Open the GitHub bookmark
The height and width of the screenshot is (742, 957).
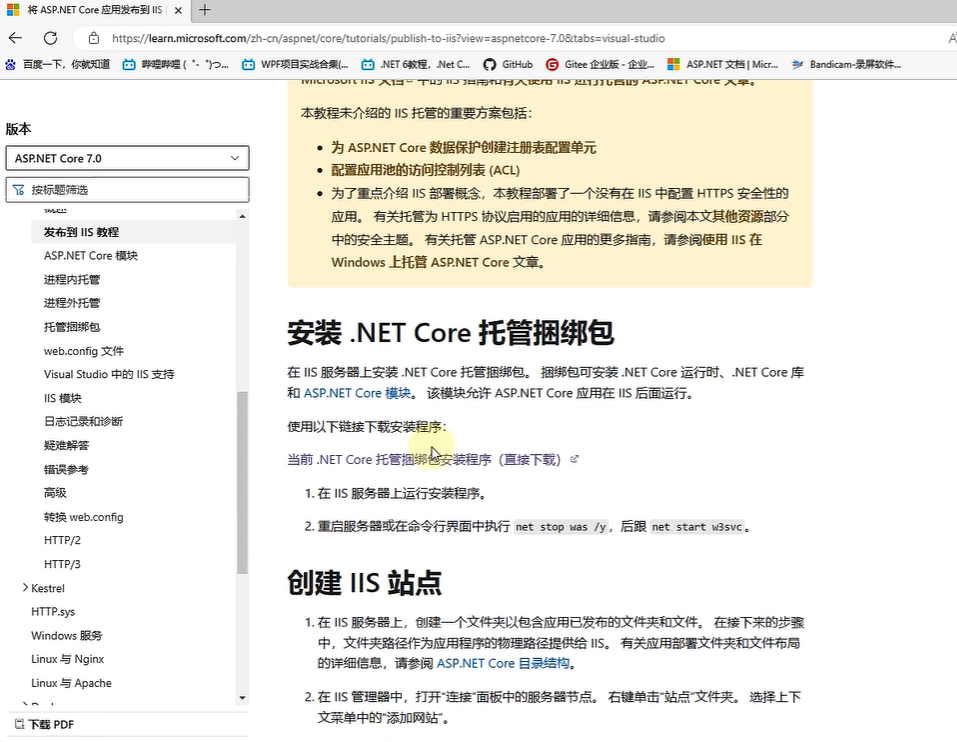(x=508, y=64)
